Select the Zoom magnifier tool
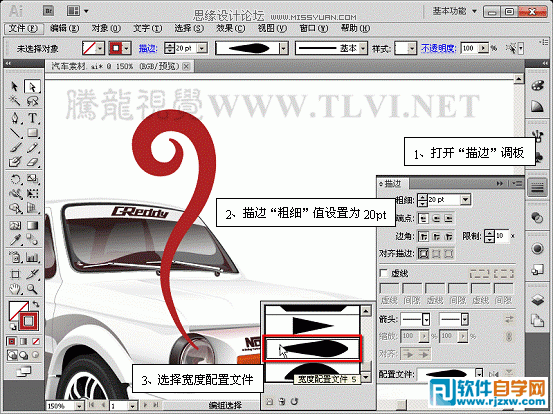 coord(32,290)
